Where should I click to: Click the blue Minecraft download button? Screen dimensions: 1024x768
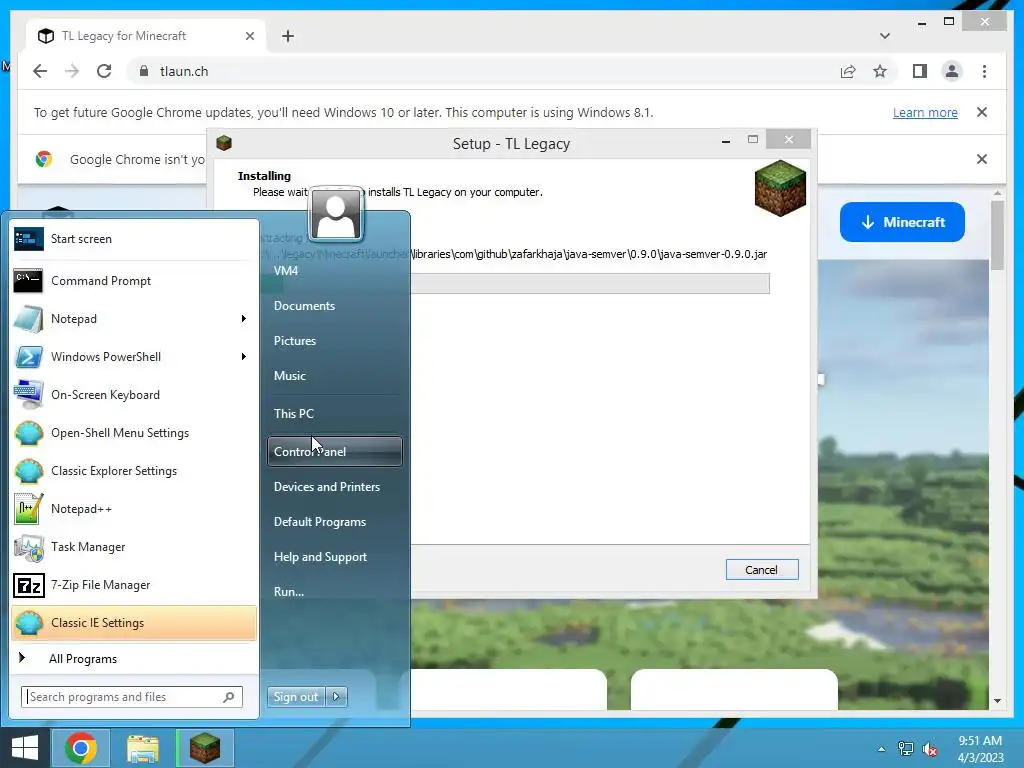point(902,222)
